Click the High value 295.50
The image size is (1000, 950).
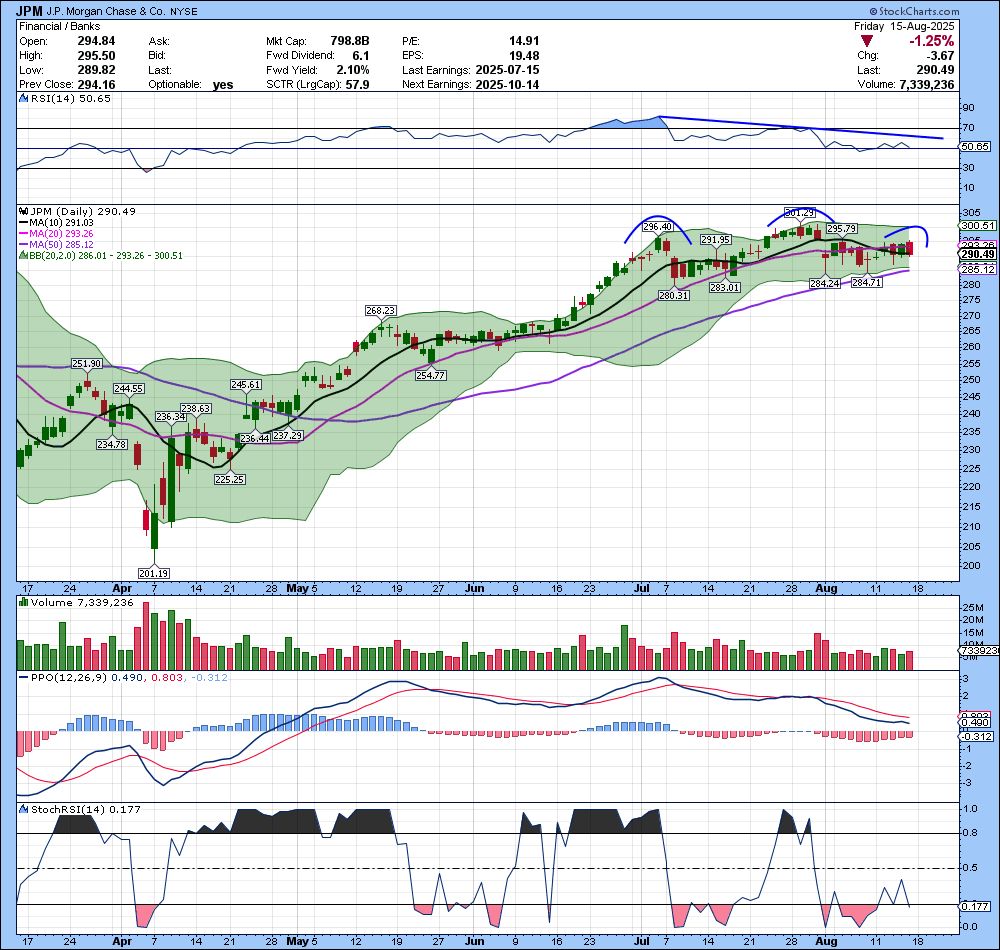click(96, 56)
